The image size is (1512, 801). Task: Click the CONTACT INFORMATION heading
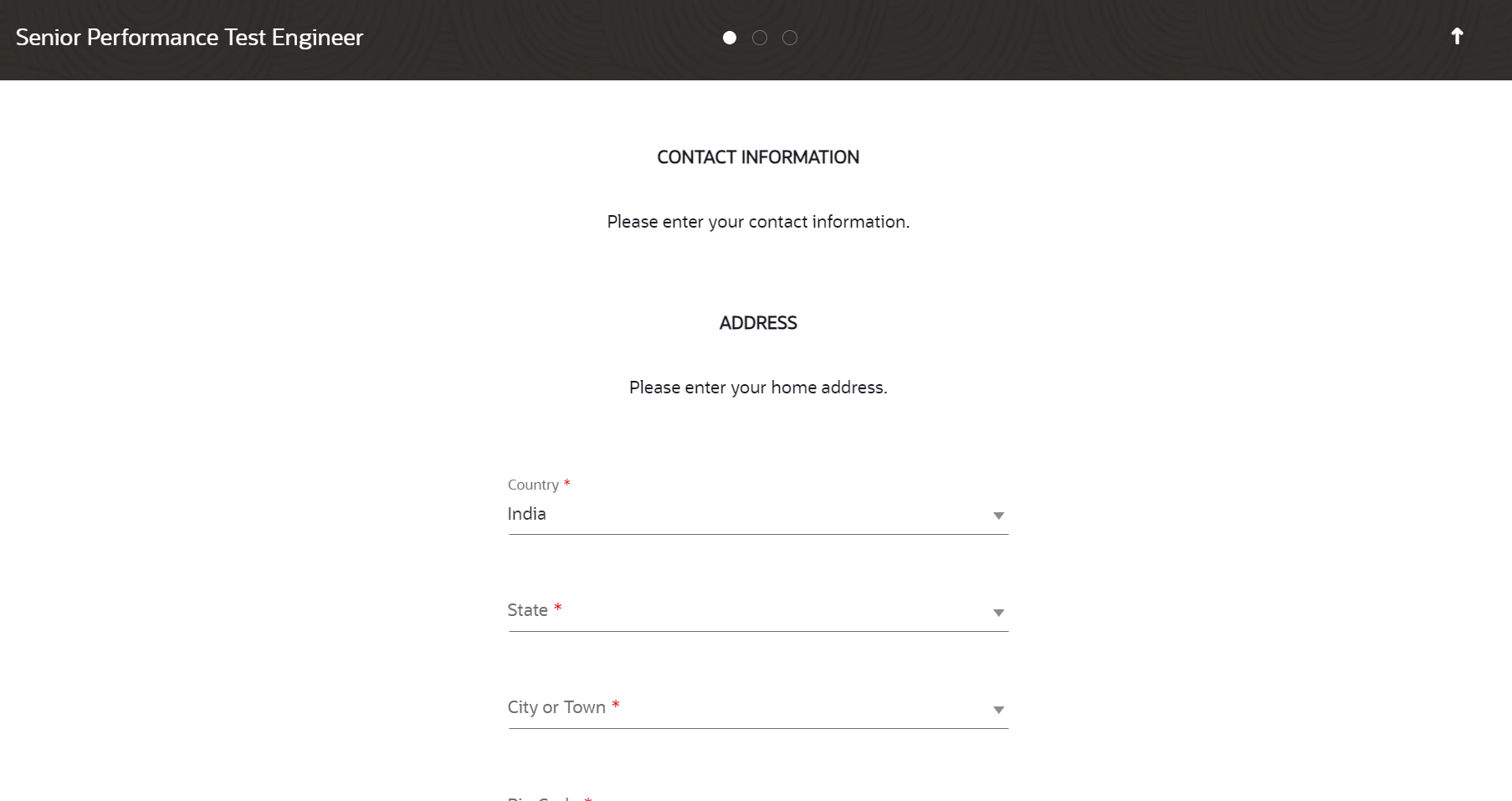click(x=758, y=157)
